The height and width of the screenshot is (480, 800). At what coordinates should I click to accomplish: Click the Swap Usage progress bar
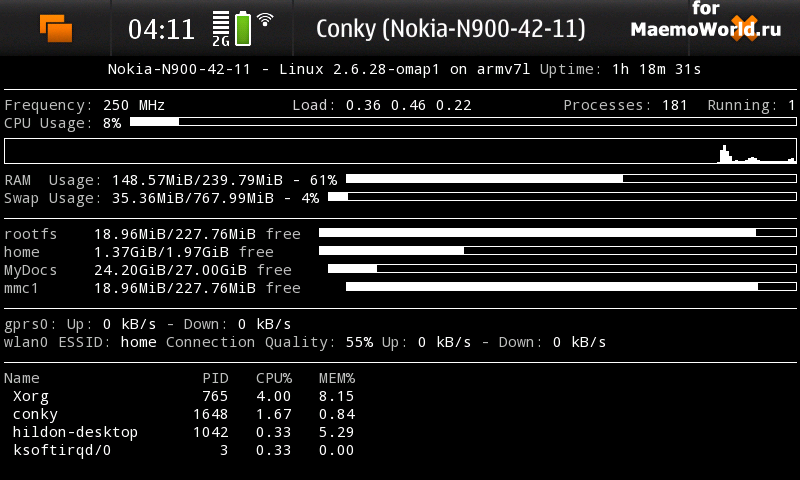(562, 197)
